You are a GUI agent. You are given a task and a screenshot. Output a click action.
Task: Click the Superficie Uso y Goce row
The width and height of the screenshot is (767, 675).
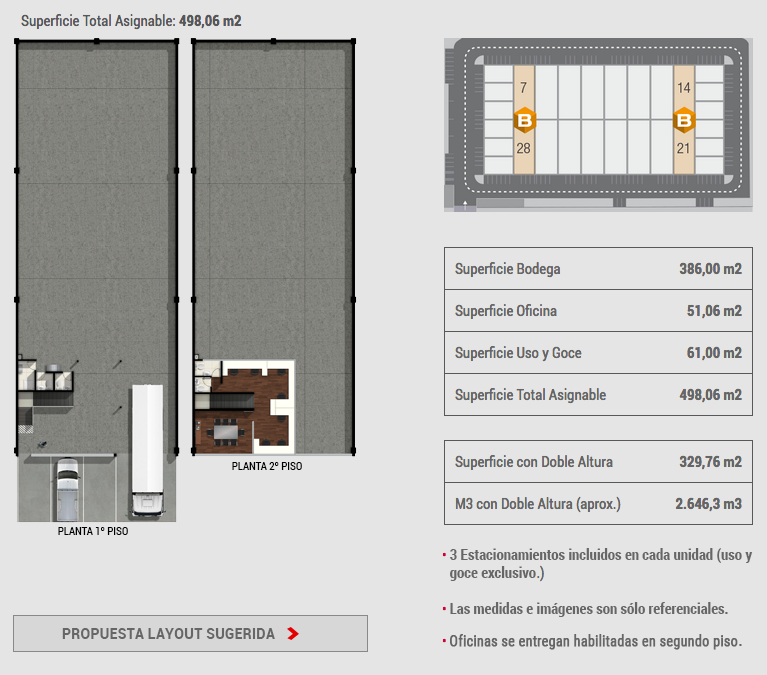coord(598,353)
